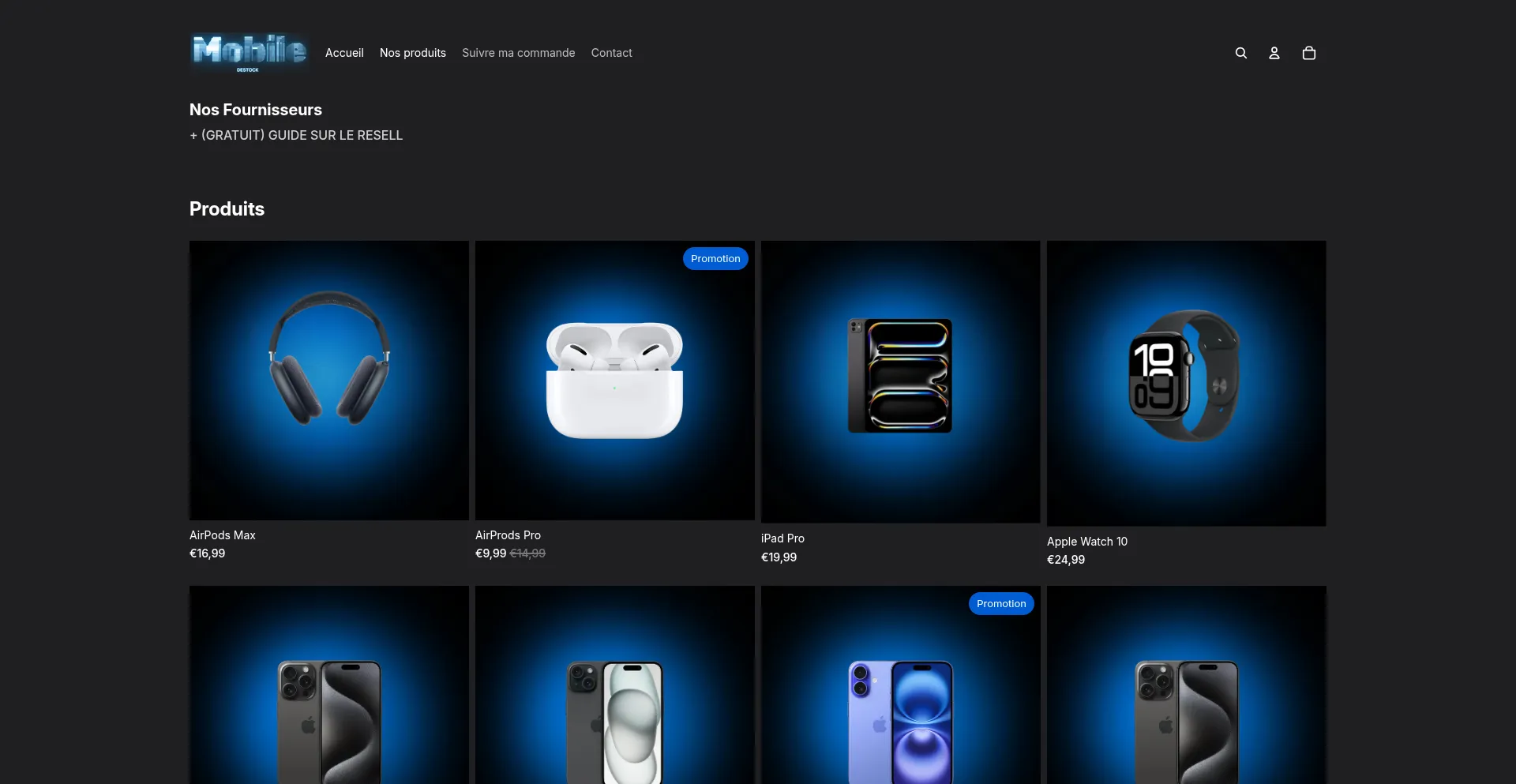Click the €19,99 iPad Pro price
Image resolution: width=1516 pixels, height=784 pixels.
tap(779, 557)
